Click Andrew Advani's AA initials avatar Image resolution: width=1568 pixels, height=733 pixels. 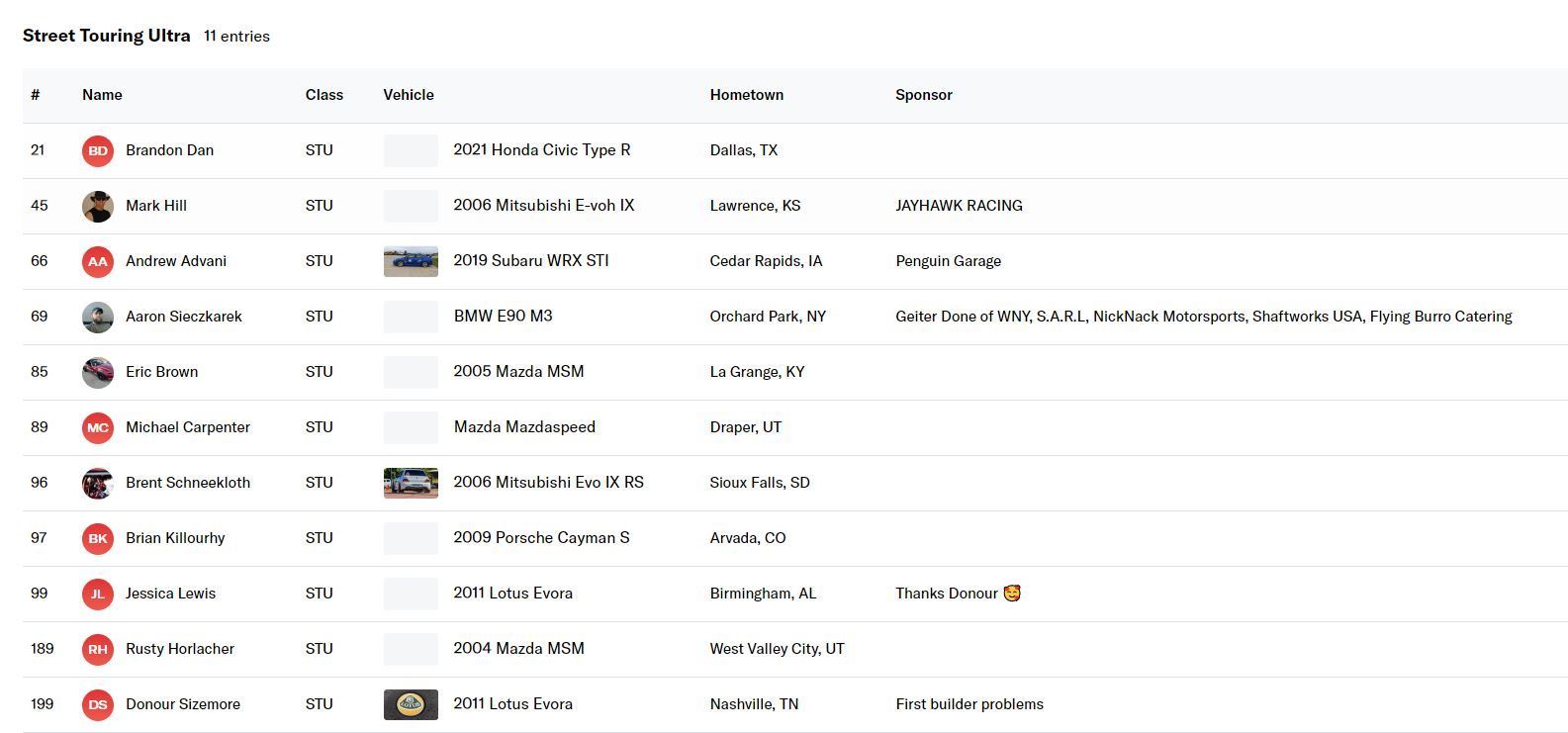click(97, 261)
